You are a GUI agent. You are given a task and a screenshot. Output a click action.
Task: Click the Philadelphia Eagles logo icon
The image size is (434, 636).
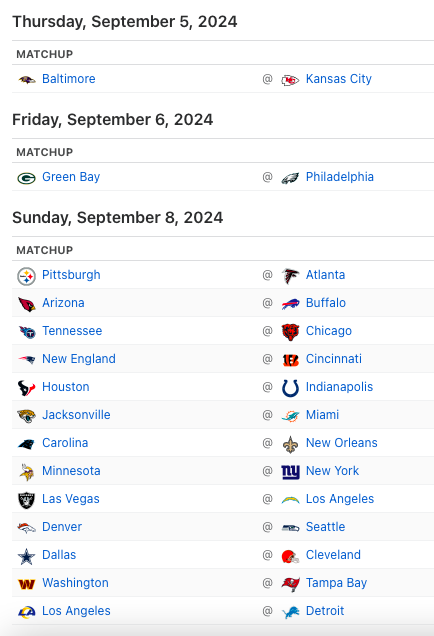pos(290,177)
